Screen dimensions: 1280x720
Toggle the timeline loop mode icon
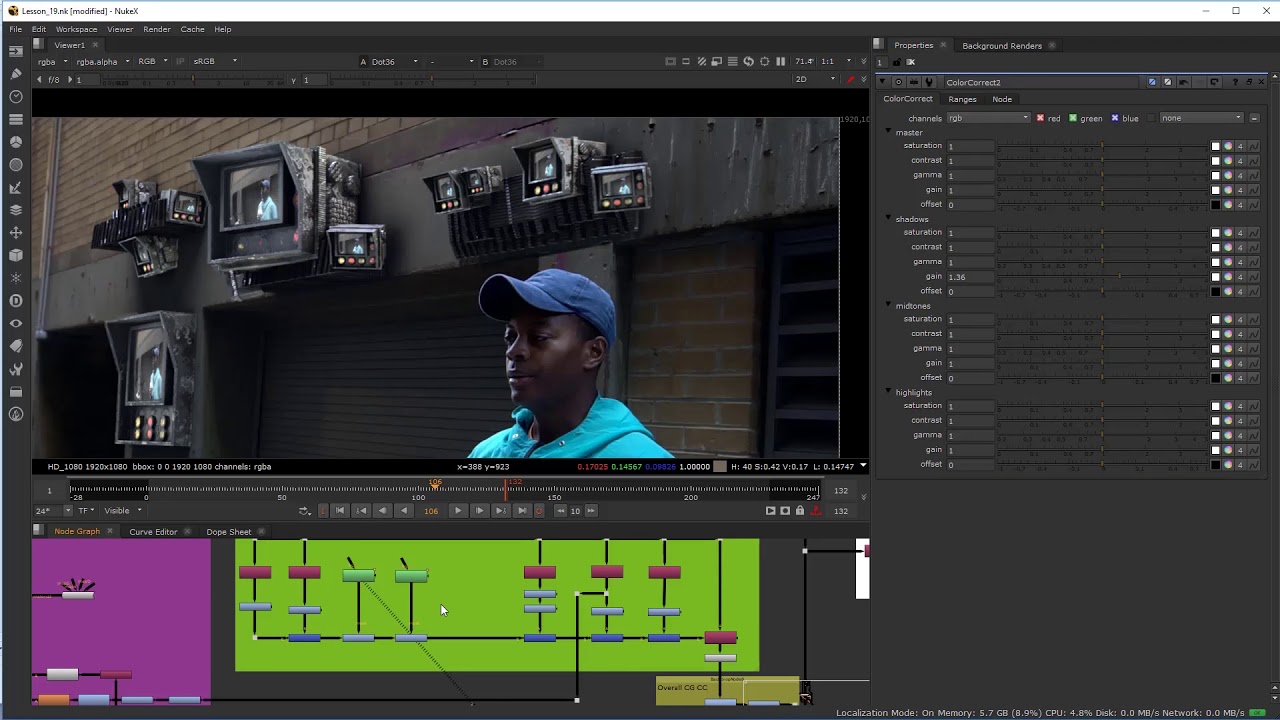304,510
